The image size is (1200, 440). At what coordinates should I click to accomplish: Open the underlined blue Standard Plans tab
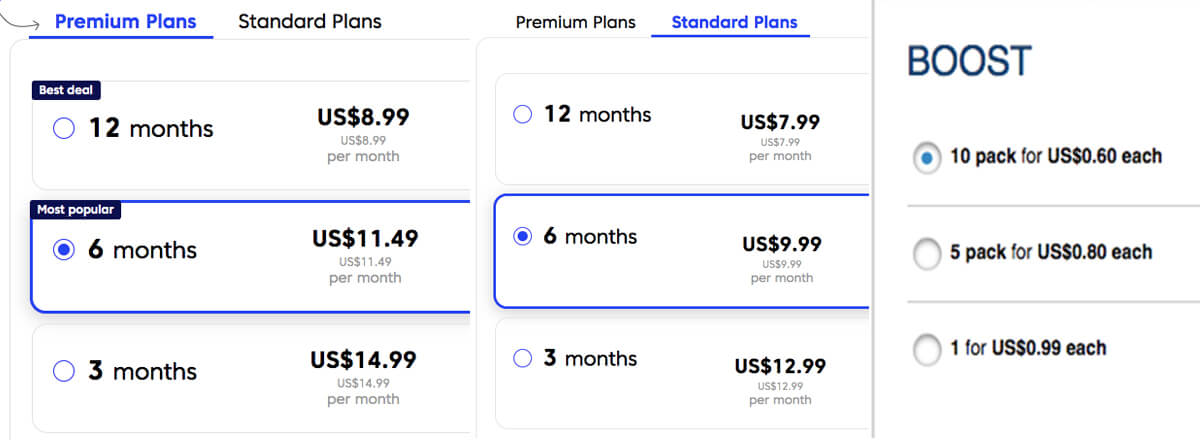[x=734, y=22]
